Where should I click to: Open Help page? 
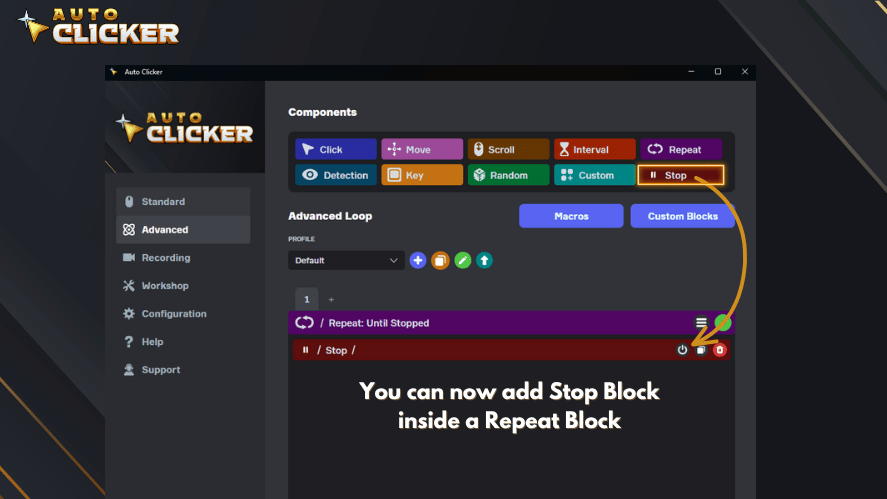point(183,342)
